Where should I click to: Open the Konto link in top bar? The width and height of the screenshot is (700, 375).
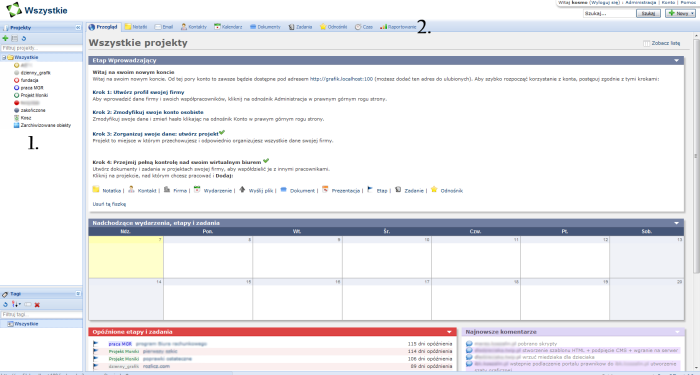click(x=668, y=2)
